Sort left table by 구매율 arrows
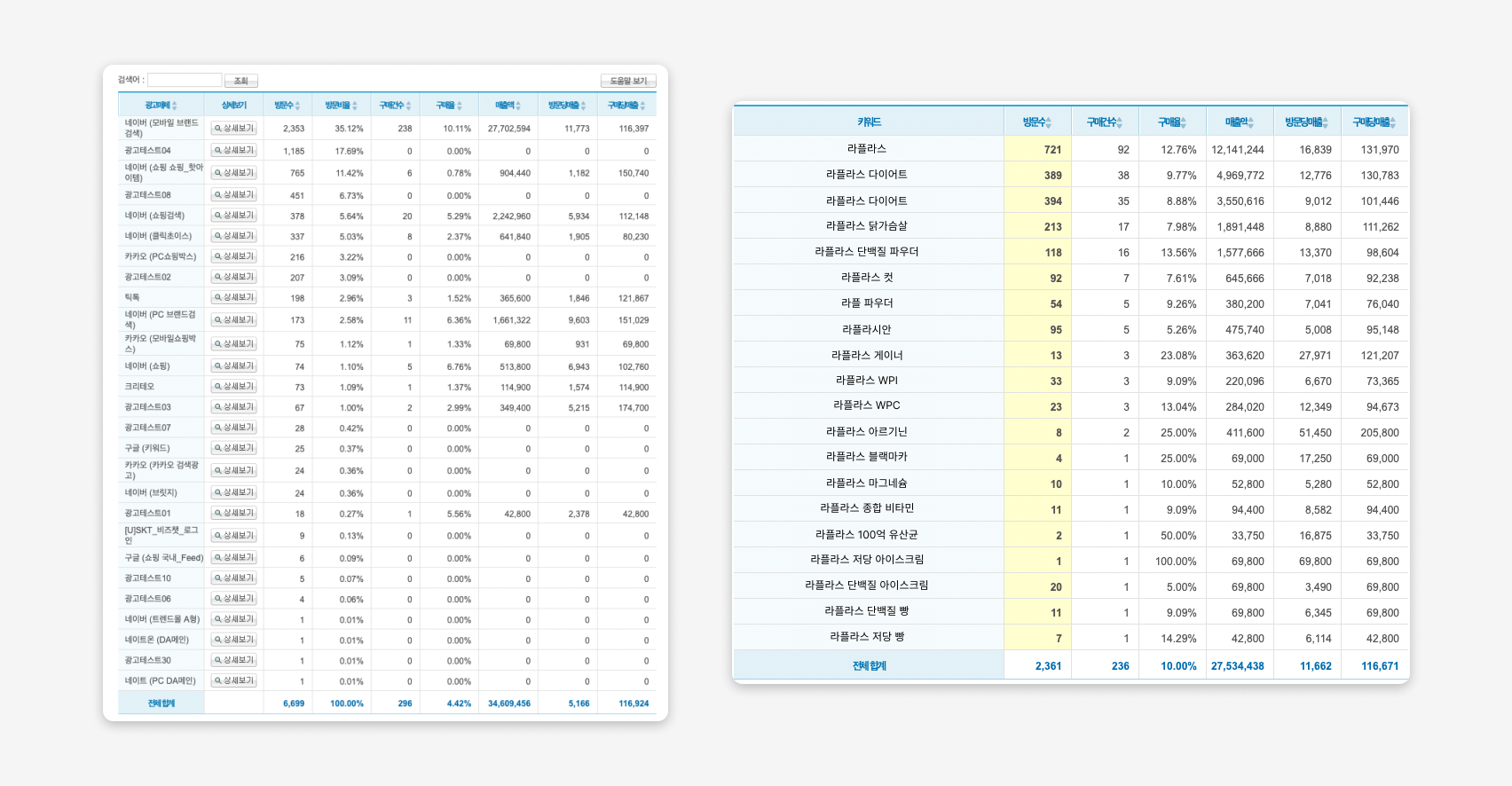Viewport: 1512px width, 786px height. click(460, 106)
